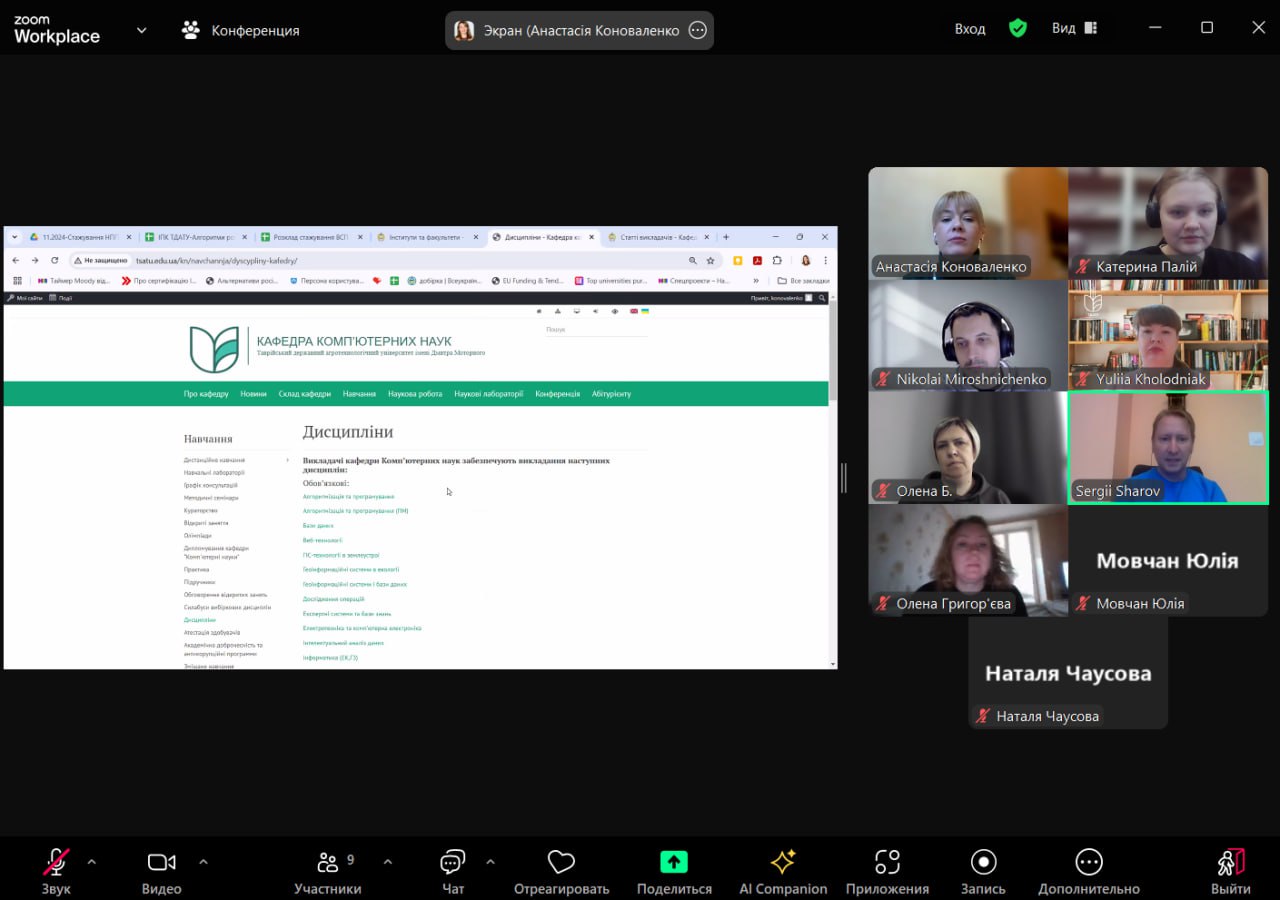Click muted mic icon on Nikolai Miroshnichenko's tile

click(x=883, y=379)
